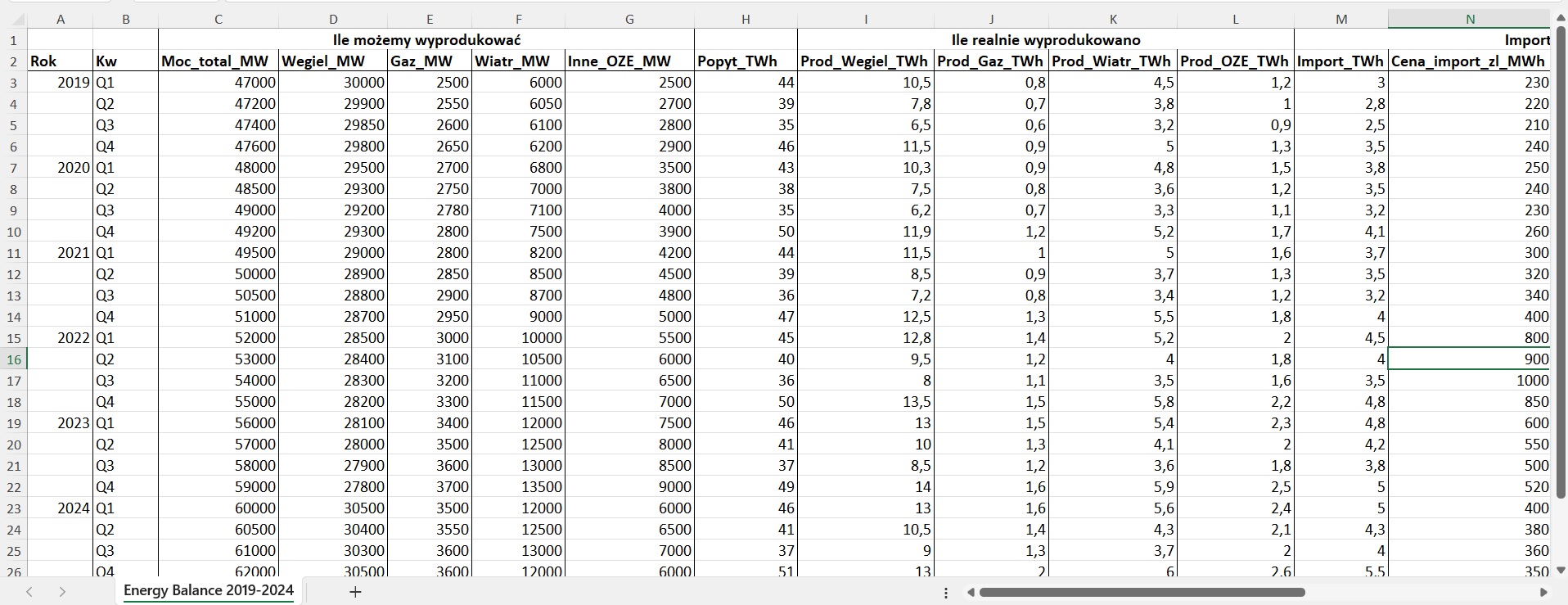
Task: Select column G header
Action: pyautogui.click(x=629, y=19)
